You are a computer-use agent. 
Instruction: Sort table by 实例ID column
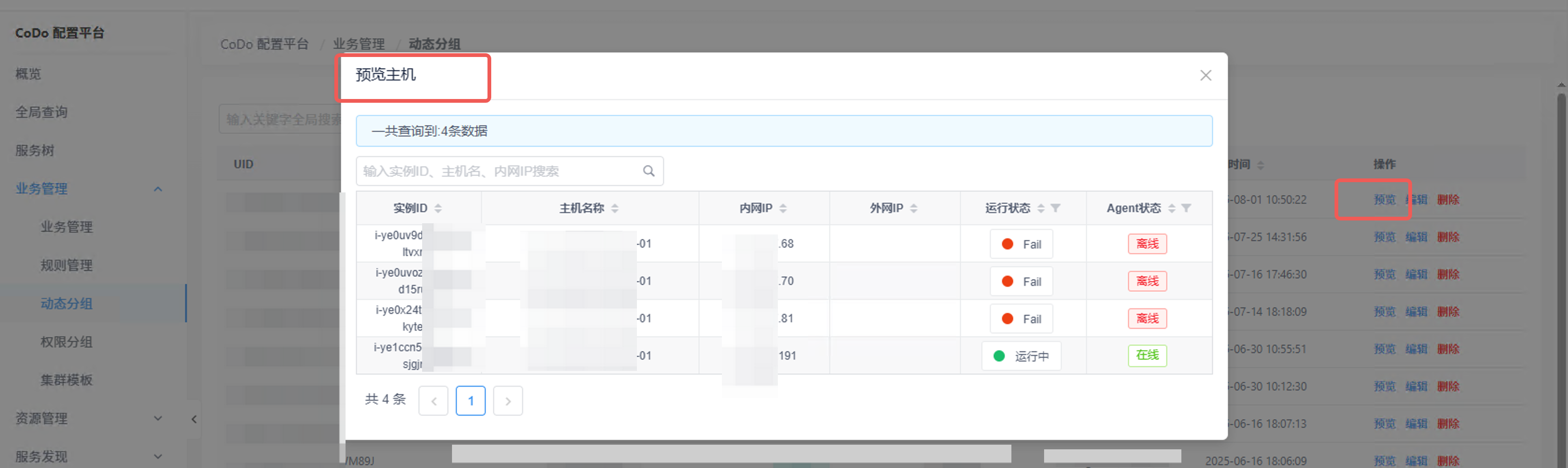(x=438, y=208)
